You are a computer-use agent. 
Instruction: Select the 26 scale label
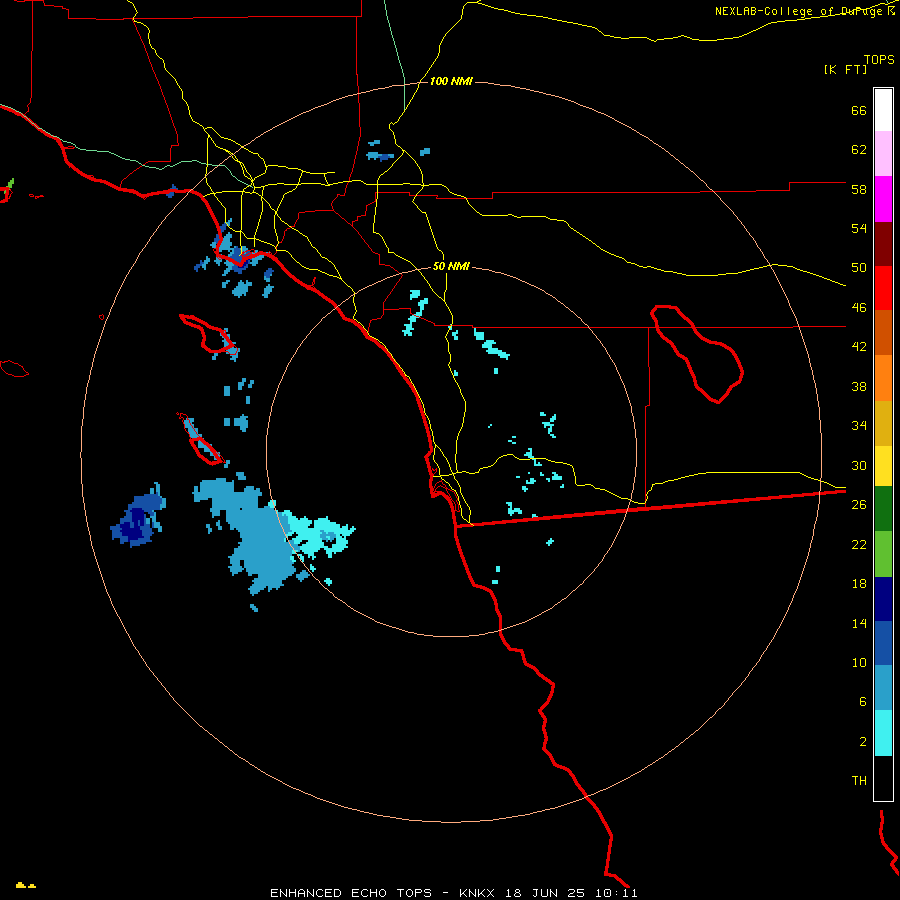click(859, 505)
